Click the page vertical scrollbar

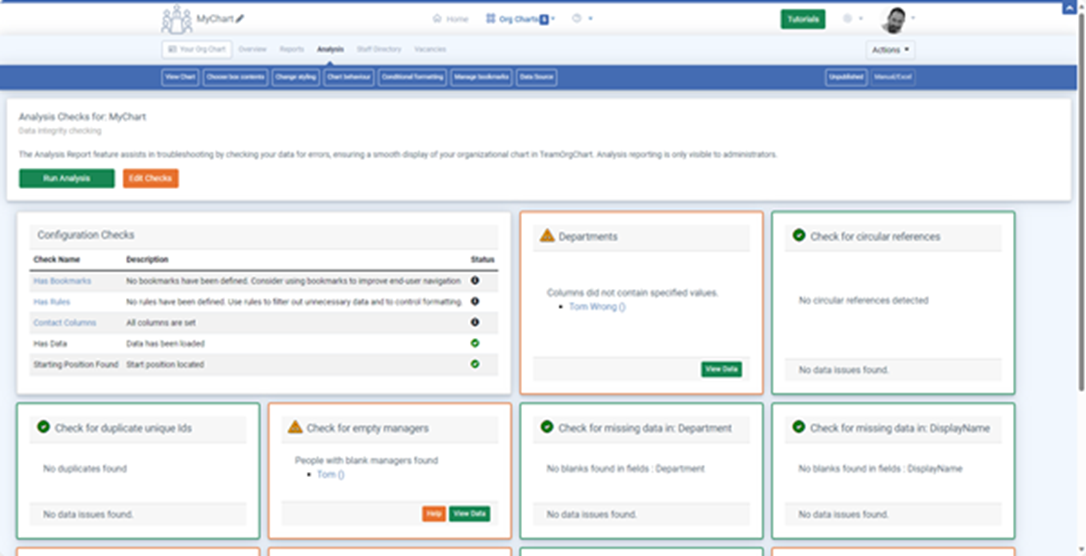coord(1079,200)
